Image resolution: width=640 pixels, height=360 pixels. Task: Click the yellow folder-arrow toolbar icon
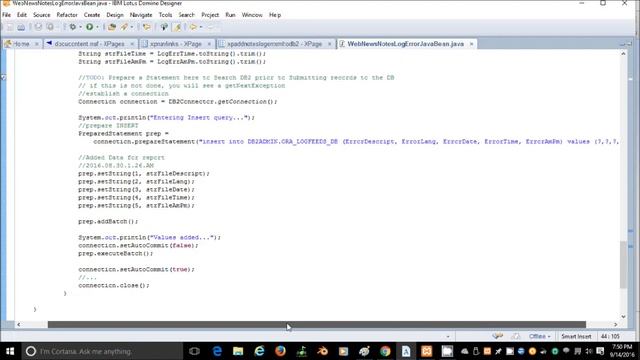click(x=147, y=27)
